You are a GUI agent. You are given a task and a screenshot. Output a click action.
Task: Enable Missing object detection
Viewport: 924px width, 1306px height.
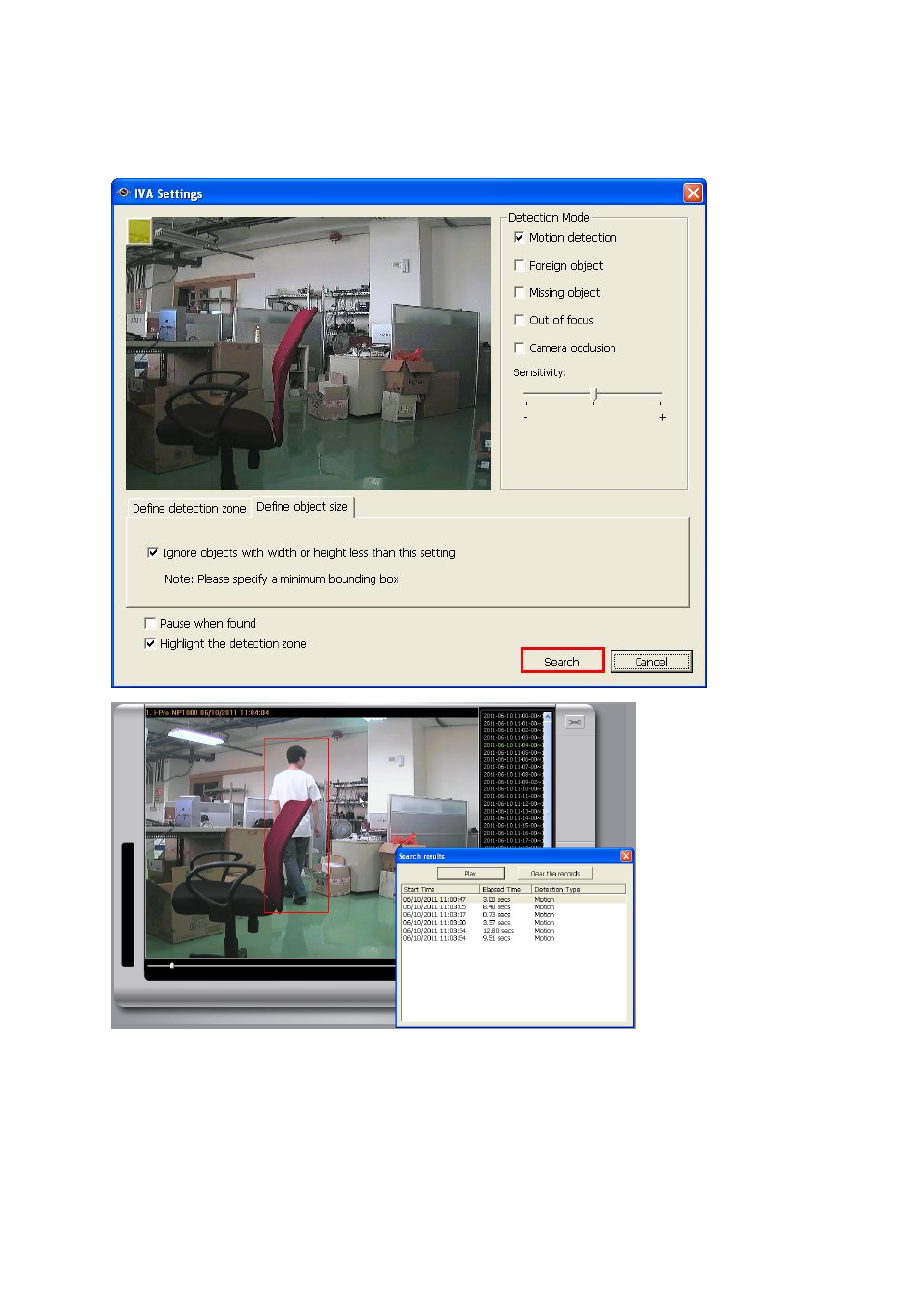pyautogui.click(x=519, y=292)
